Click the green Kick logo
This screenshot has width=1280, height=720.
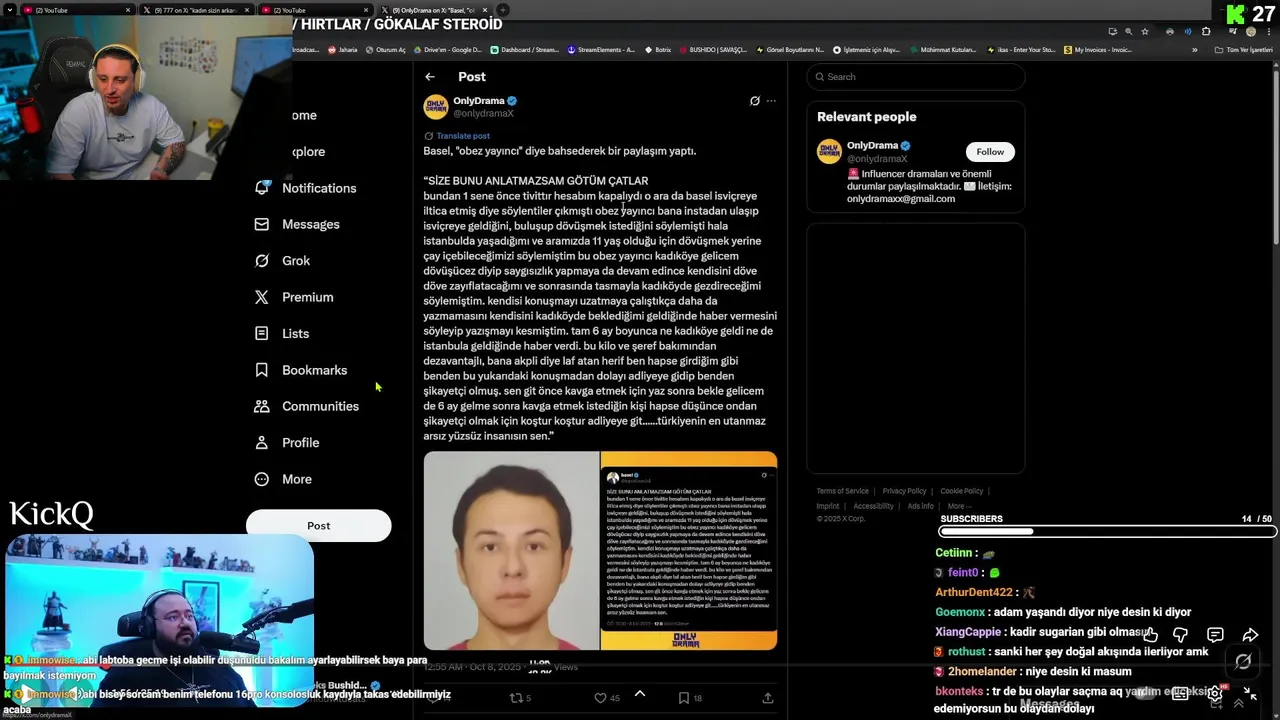pos(1237,14)
